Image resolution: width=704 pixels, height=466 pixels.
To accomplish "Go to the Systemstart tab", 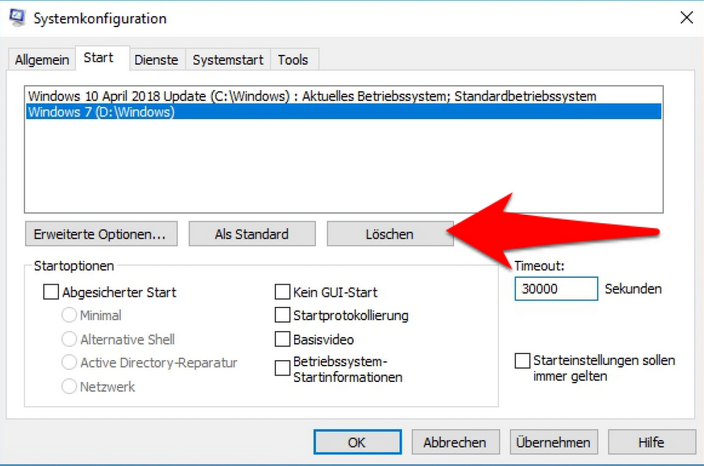I will [228, 60].
